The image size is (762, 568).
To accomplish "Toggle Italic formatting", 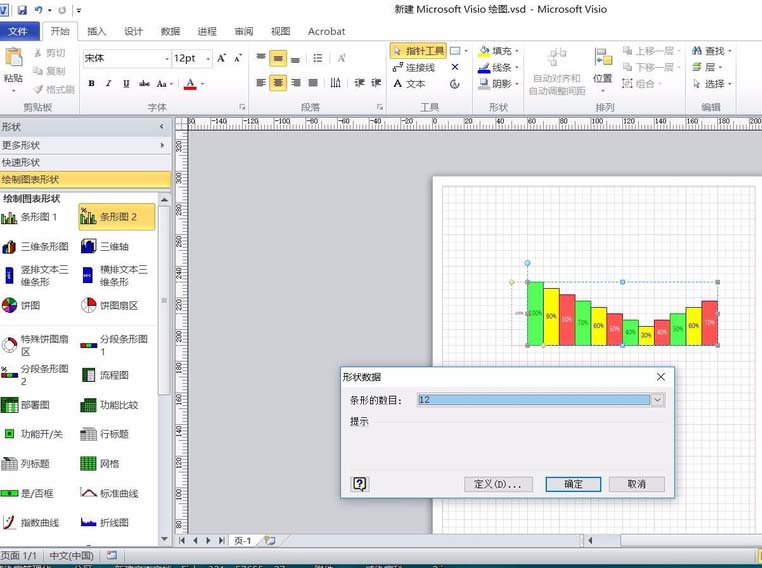I will [108, 84].
